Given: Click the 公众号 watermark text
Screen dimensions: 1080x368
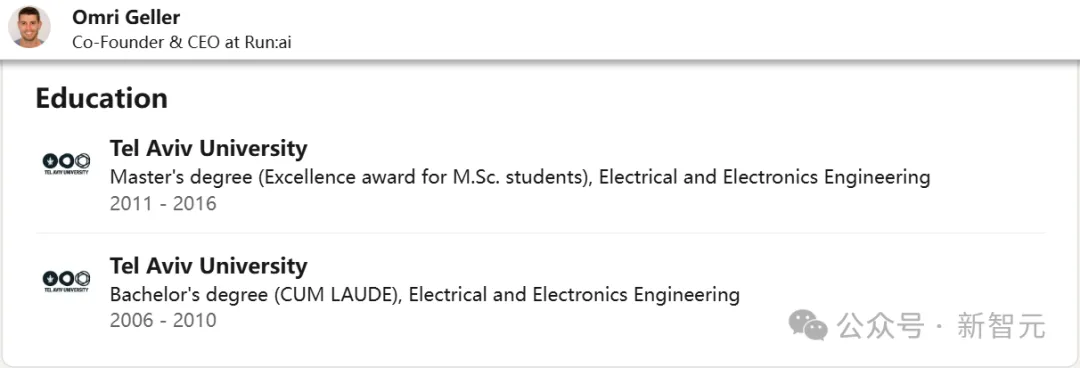Looking at the screenshot, I should click(880, 325).
